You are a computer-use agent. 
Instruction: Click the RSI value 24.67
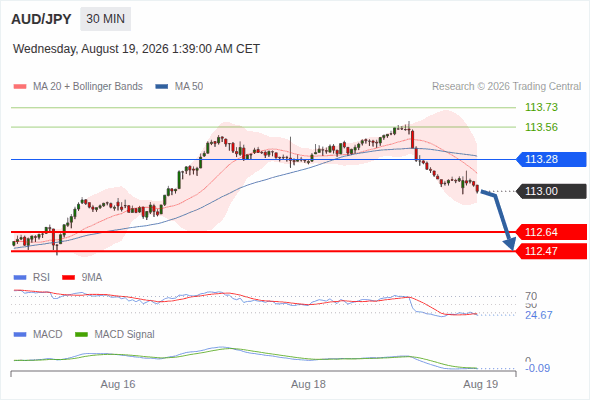point(539,315)
